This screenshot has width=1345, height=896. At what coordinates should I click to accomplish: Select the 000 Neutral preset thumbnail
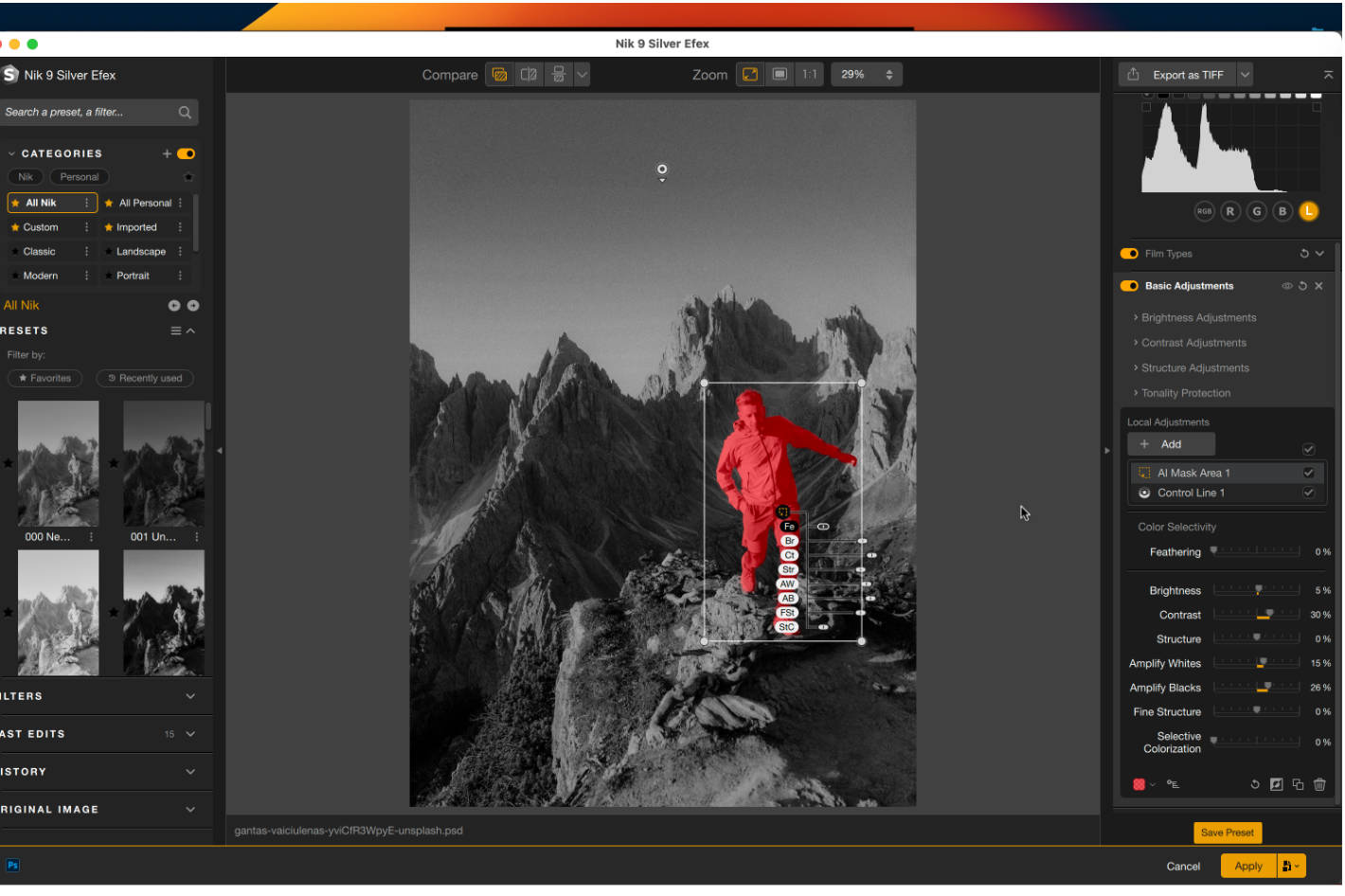click(x=59, y=464)
